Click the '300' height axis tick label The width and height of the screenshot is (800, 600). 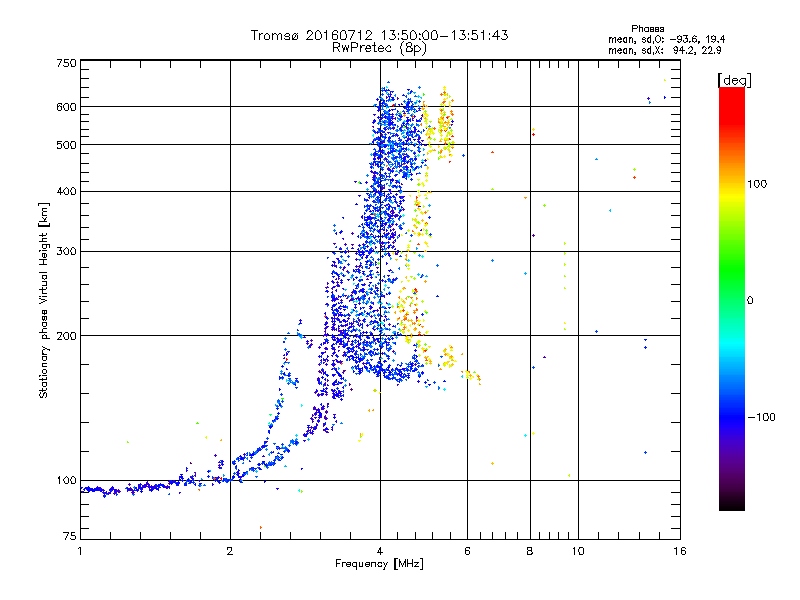tap(66, 252)
